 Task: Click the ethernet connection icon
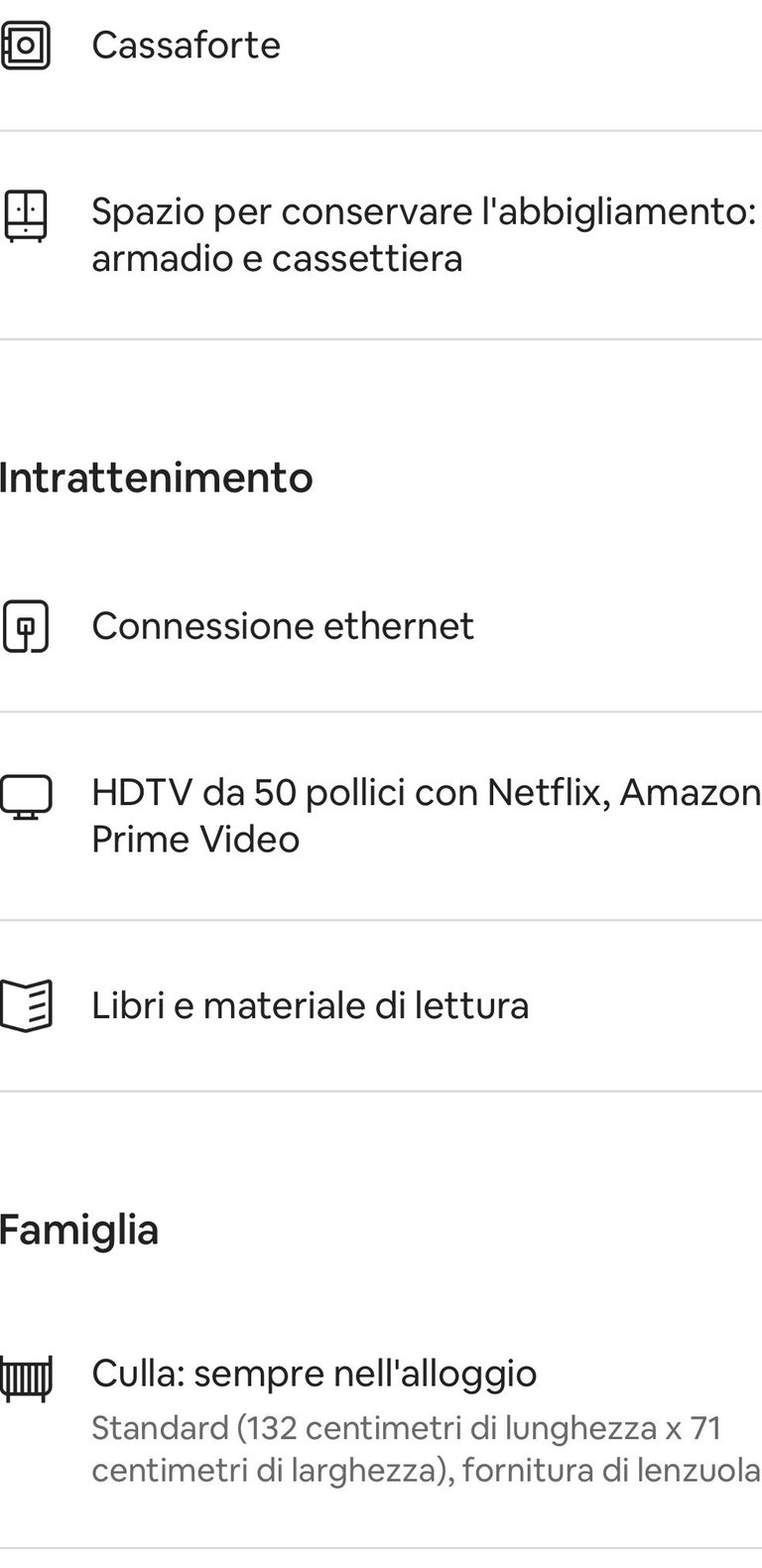coord(25,626)
